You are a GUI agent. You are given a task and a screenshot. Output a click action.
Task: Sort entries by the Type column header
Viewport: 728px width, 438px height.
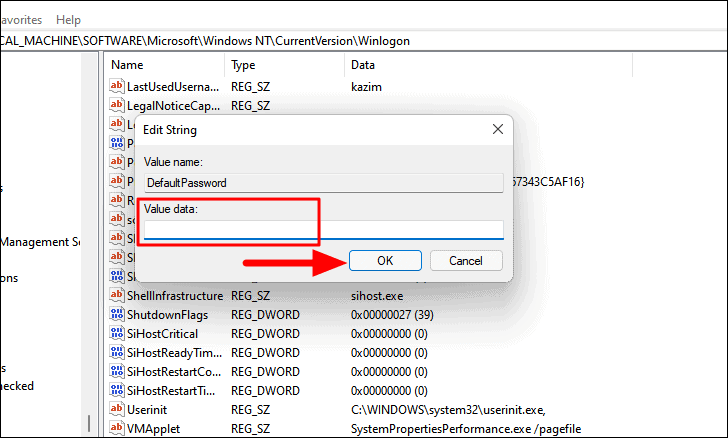tap(285, 65)
